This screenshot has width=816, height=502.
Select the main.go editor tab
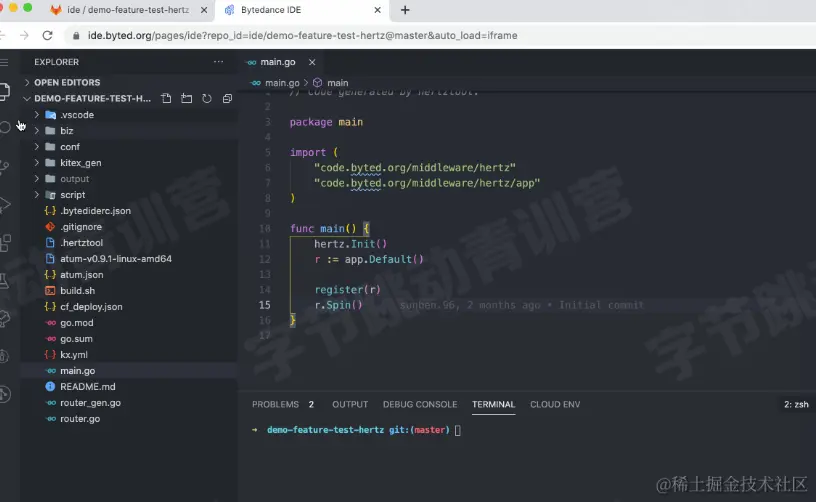[278, 62]
